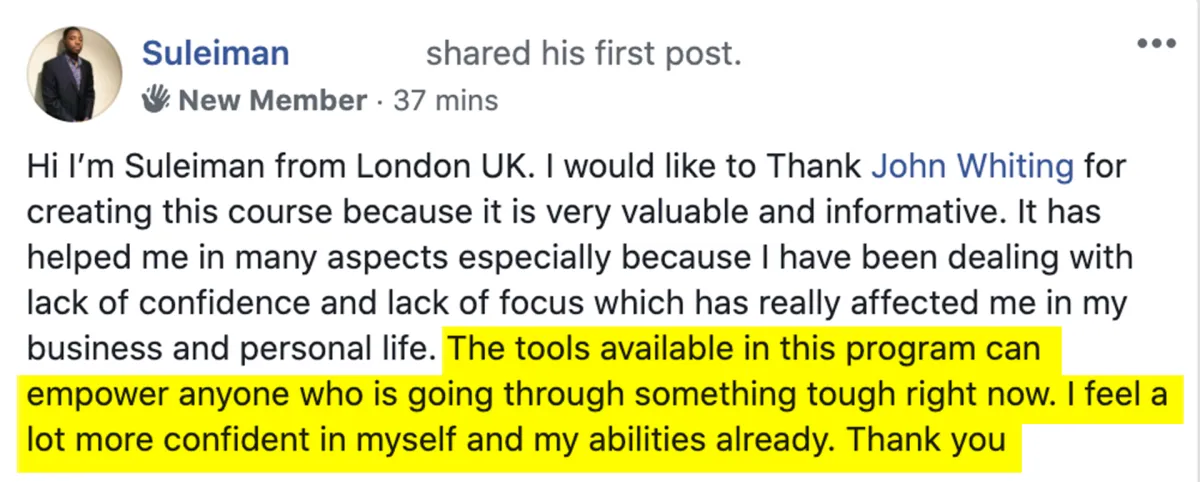Open the "37 mins" post timestamp
The height and width of the screenshot is (482, 1200).
coord(446,101)
